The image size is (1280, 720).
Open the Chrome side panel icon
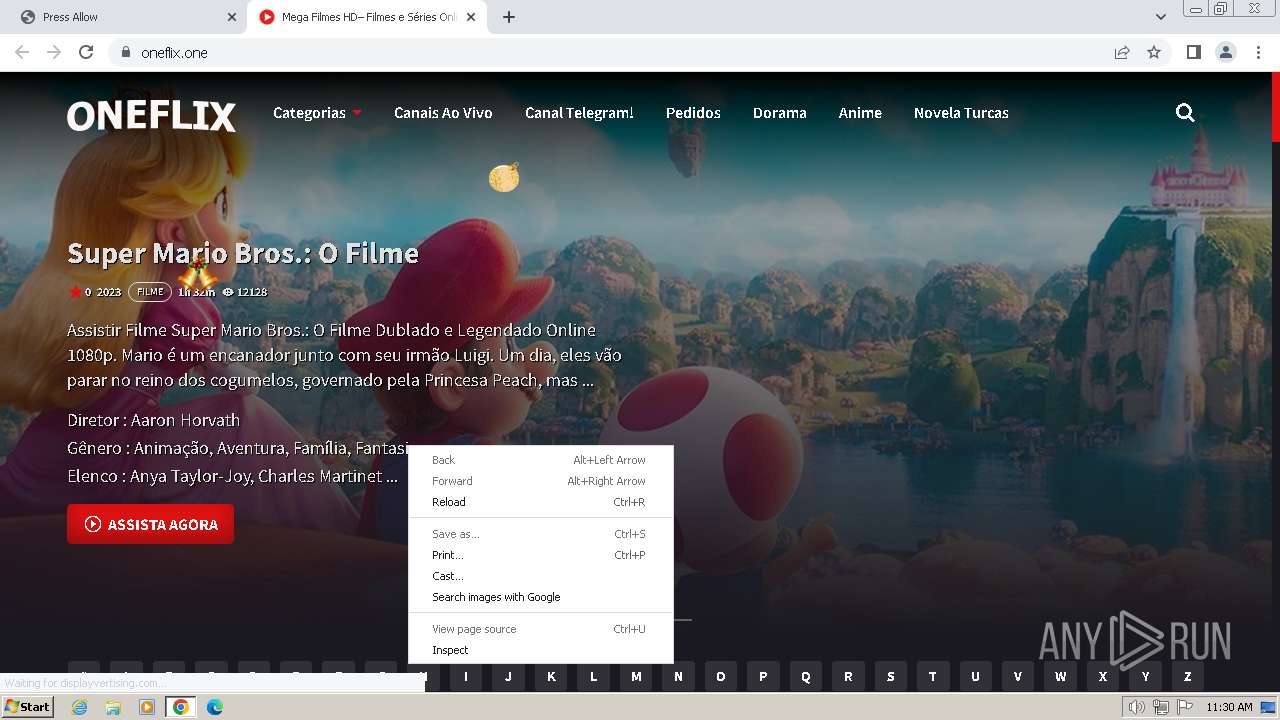[x=1193, y=52]
